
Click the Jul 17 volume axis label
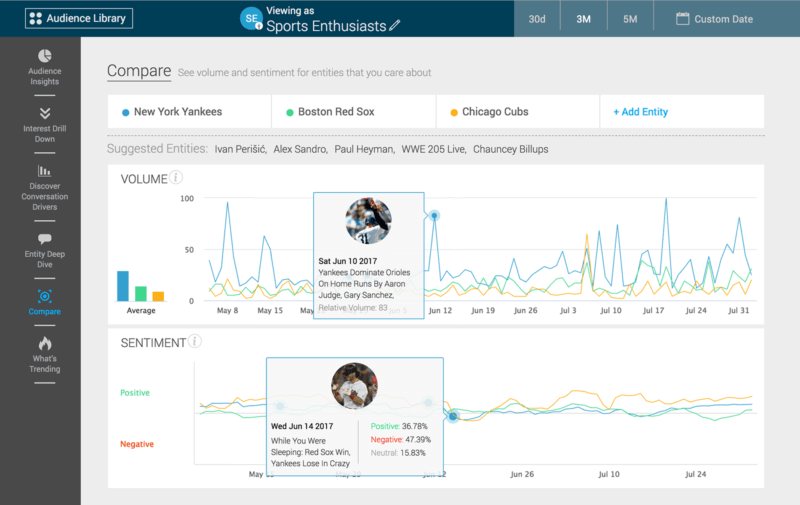[x=653, y=311]
